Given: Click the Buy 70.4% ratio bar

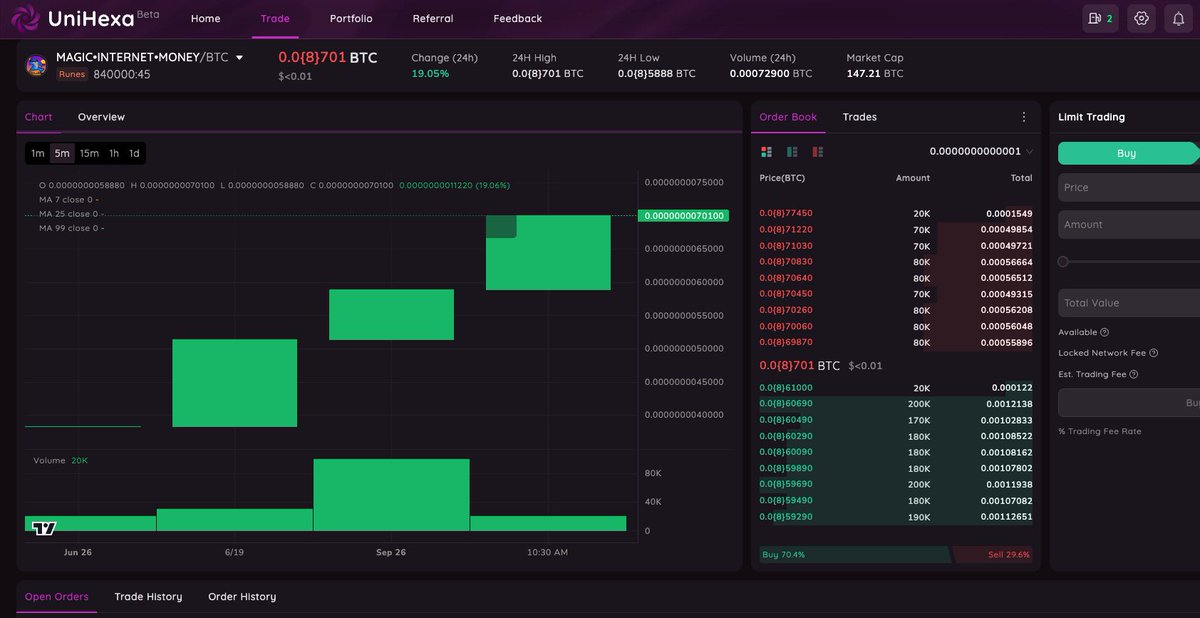Looking at the screenshot, I should pos(855,554).
